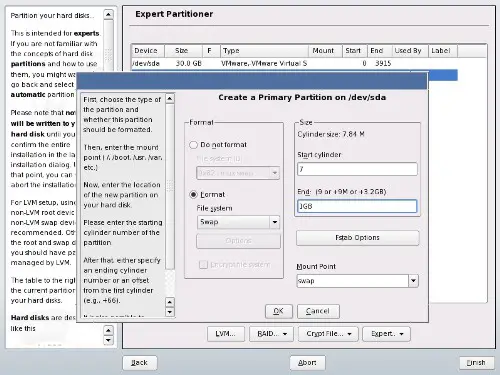
Task: Click the Start column header
Action: (x=355, y=51)
